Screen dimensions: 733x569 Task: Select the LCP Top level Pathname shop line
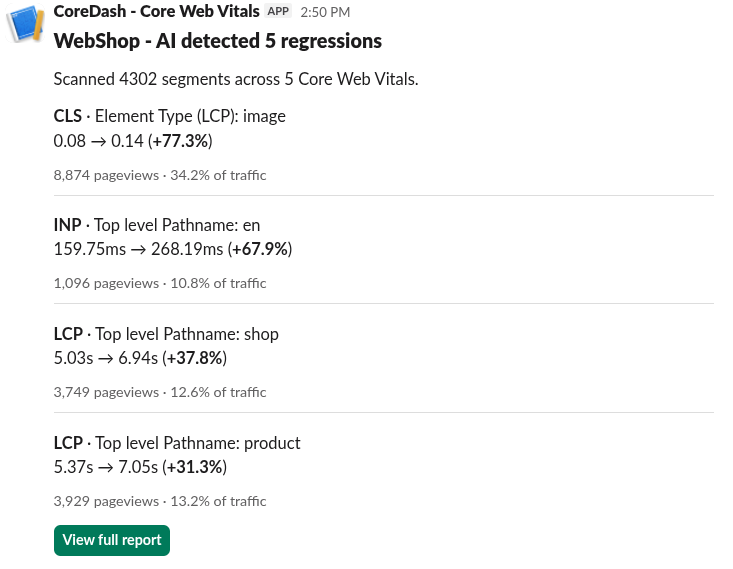tap(166, 334)
